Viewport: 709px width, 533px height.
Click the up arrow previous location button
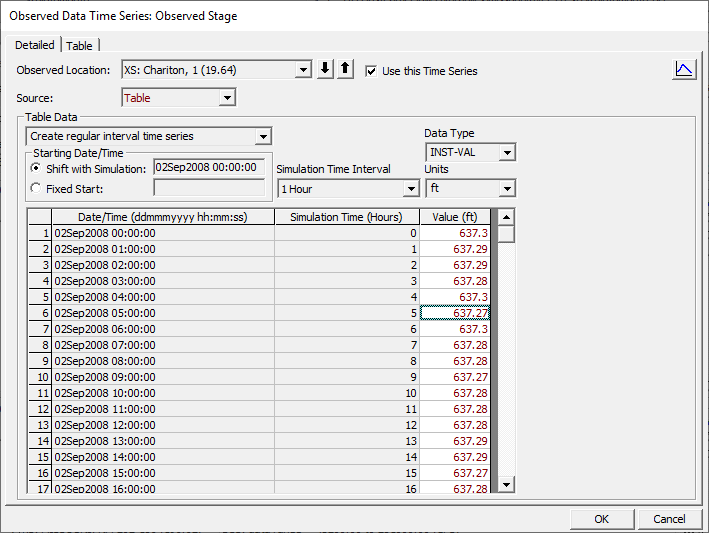(x=344, y=70)
